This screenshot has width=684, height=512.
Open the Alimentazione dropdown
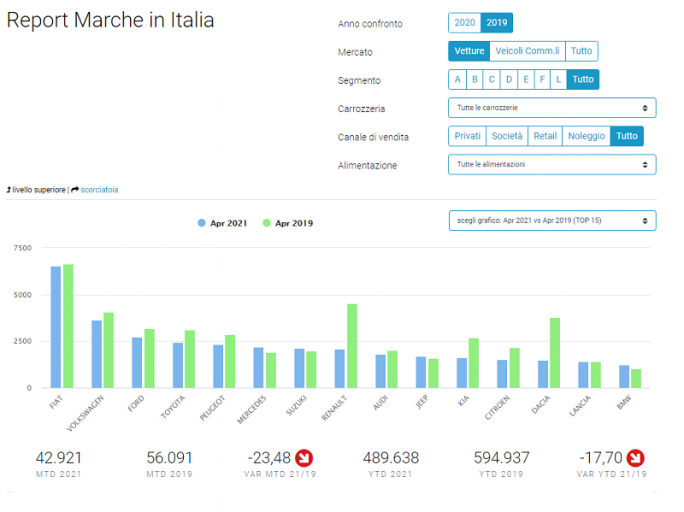pos(552,164)
